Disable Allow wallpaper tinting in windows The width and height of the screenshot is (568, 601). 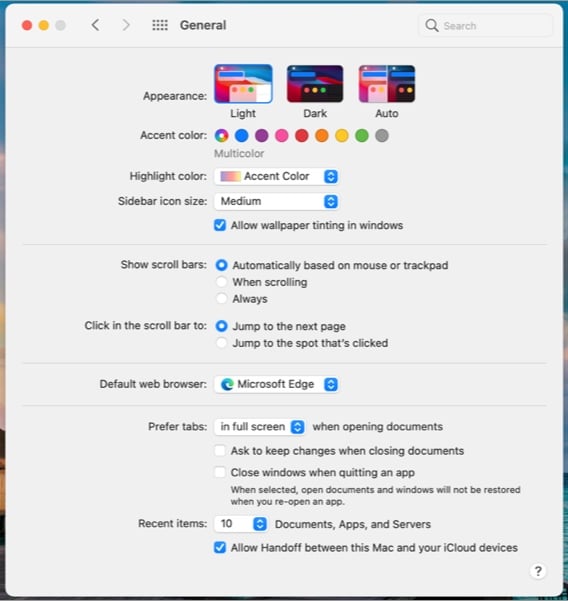pos(220,225)
